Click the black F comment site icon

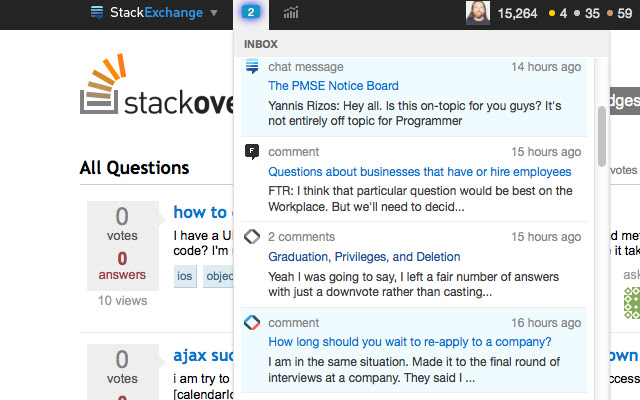pyautogui.click(x=252, y=152)
